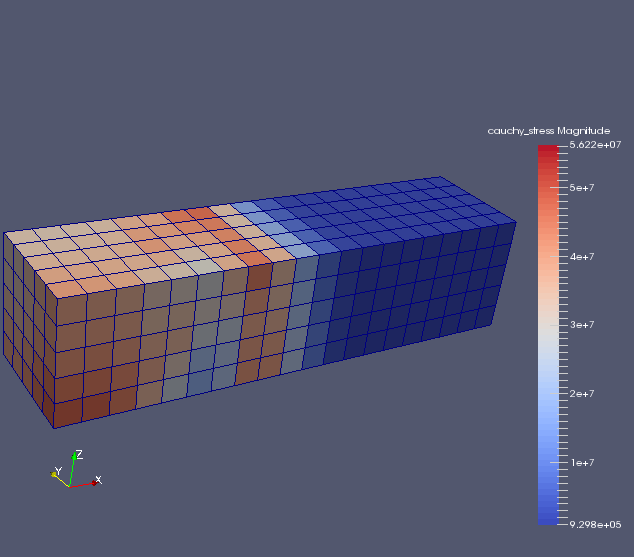Click the dark red top of color bar
634x557 pixels.
pos(548,151)
